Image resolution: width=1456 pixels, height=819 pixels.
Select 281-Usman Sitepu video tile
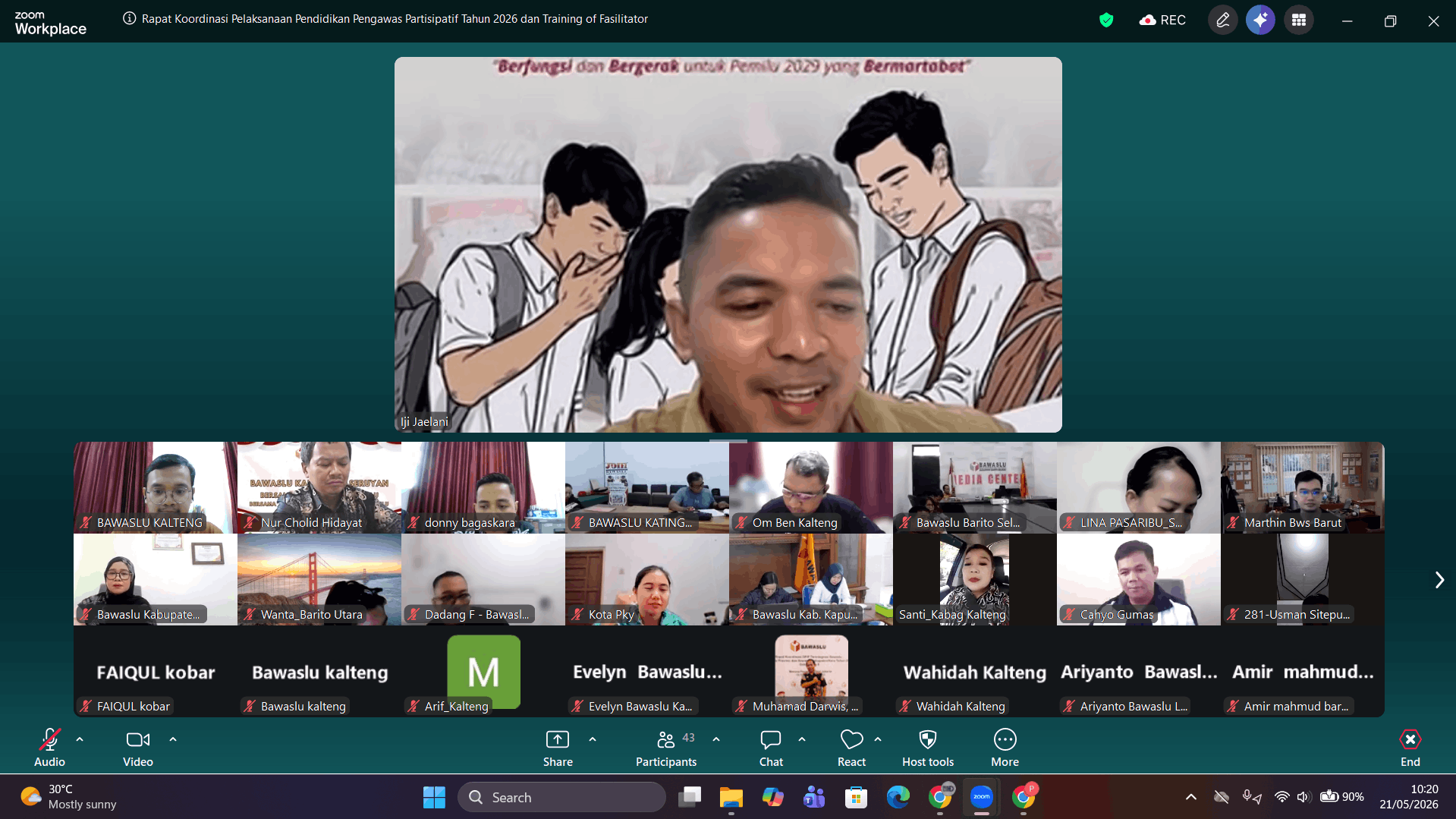1303,579
